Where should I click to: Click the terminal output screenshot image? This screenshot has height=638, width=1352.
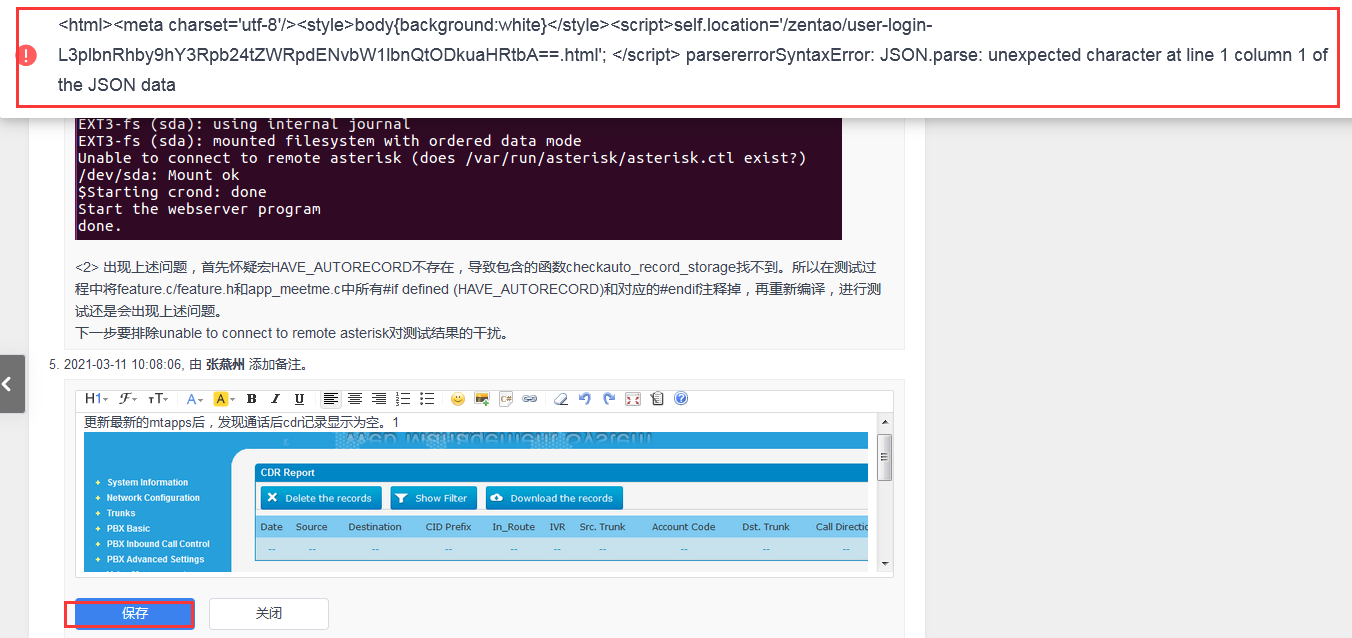click(459, 178)
